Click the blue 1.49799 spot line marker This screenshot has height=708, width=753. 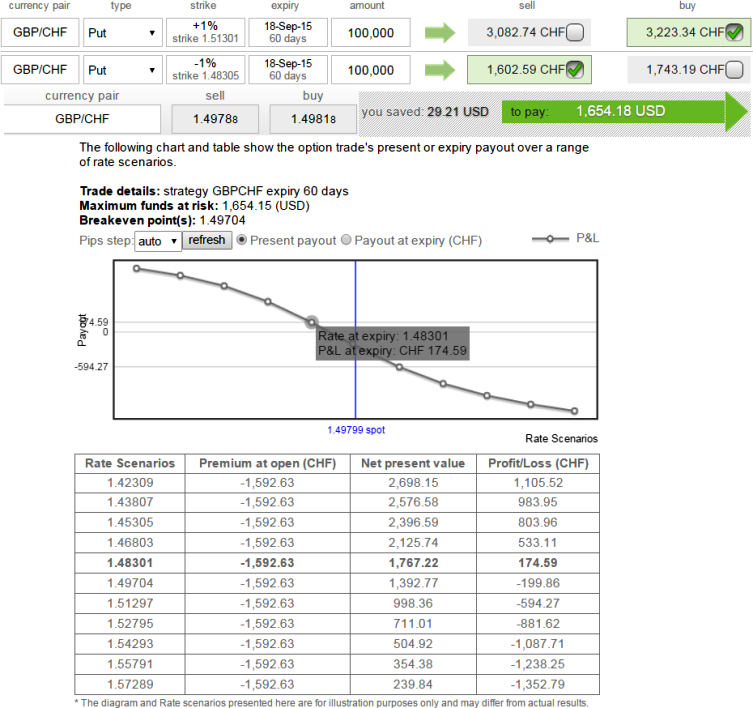click(x=355, y=340)
